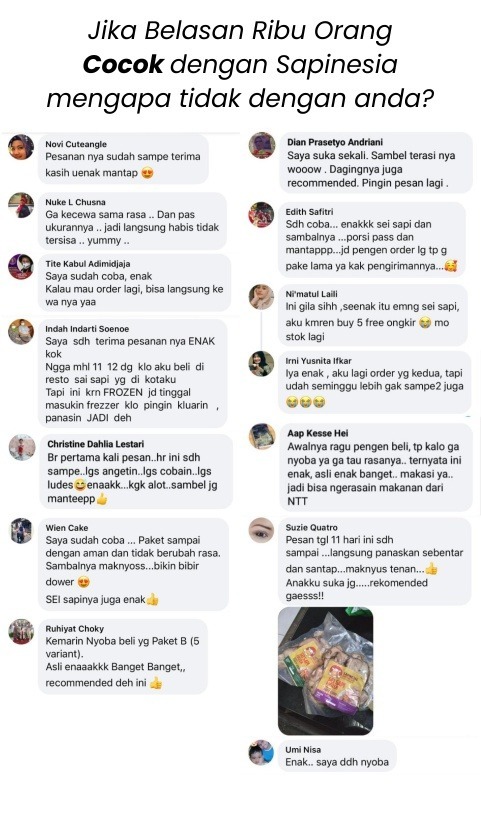Click the name Ruhiyat Choky
Viewport: 481px width, 818px height.
pos(75,629)
